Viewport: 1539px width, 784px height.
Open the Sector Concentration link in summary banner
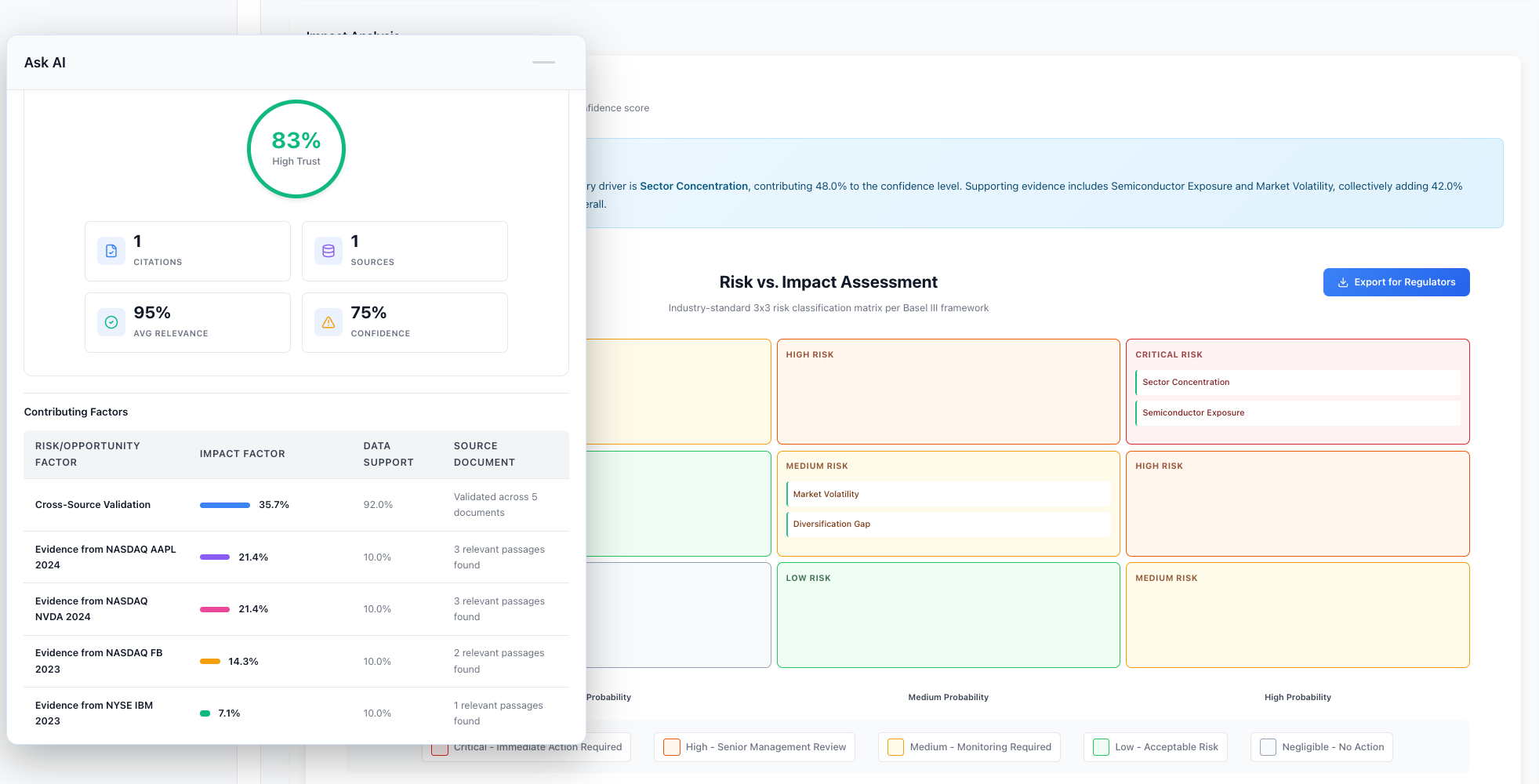click(693, 186)
